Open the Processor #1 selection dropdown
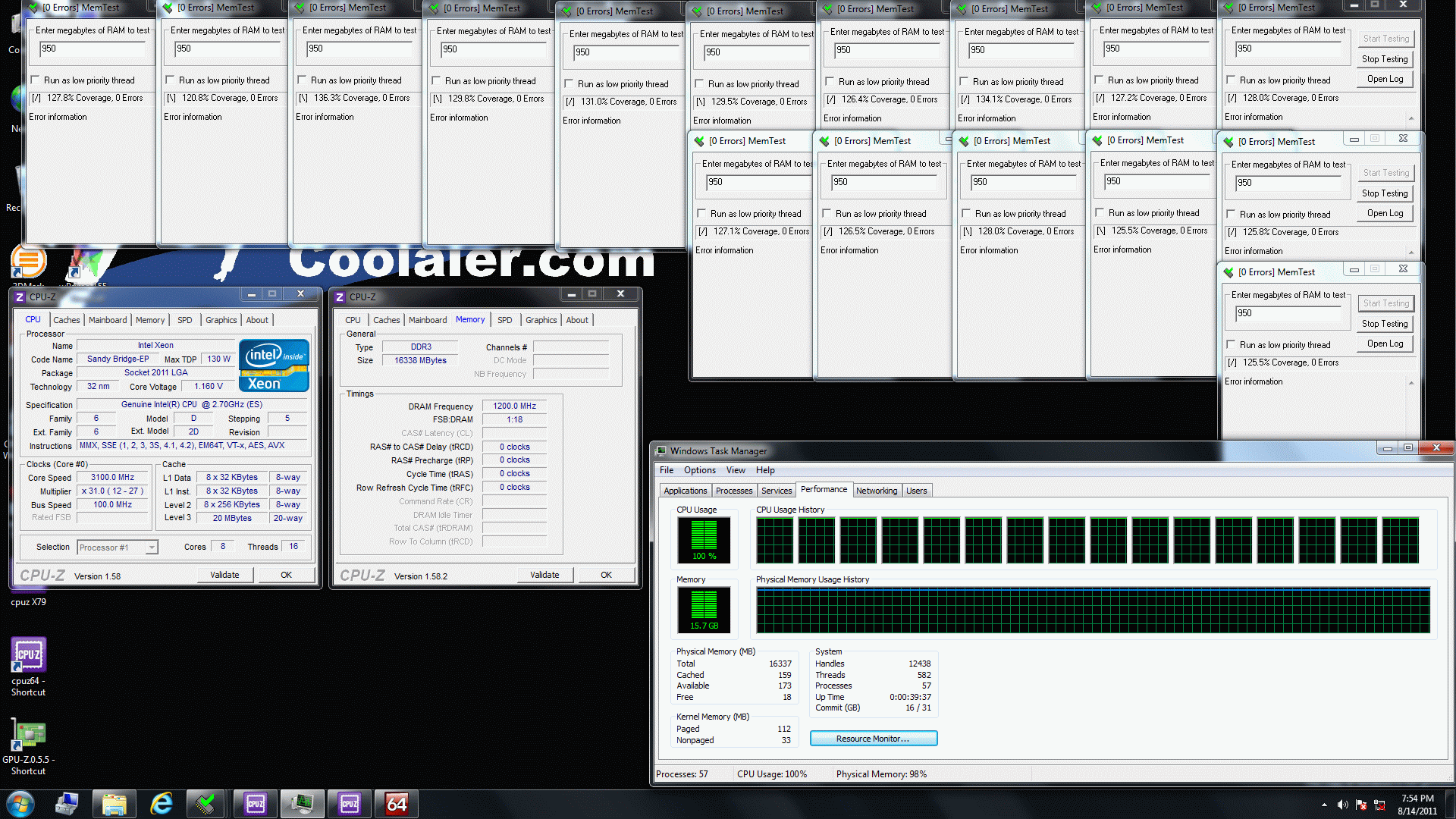Viewport: 1456px width, 819px height. 152,548
